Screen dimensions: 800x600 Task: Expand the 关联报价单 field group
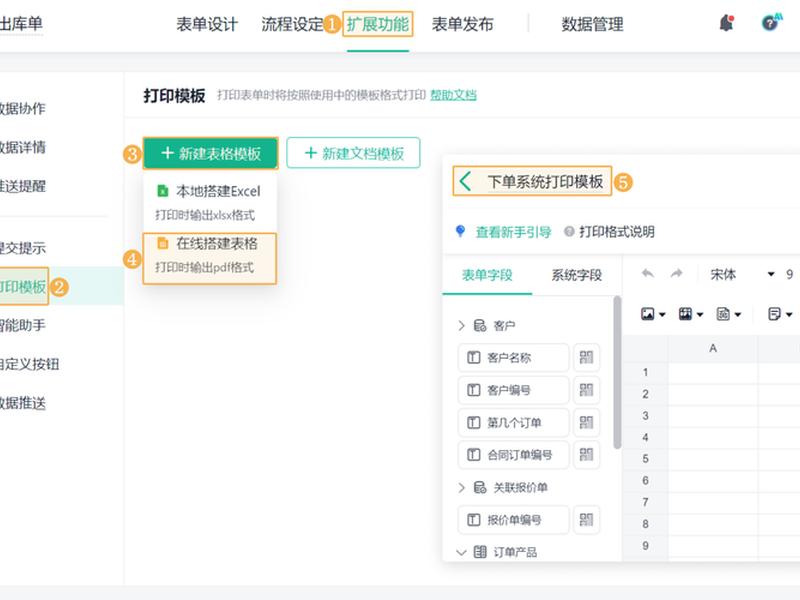461,487
